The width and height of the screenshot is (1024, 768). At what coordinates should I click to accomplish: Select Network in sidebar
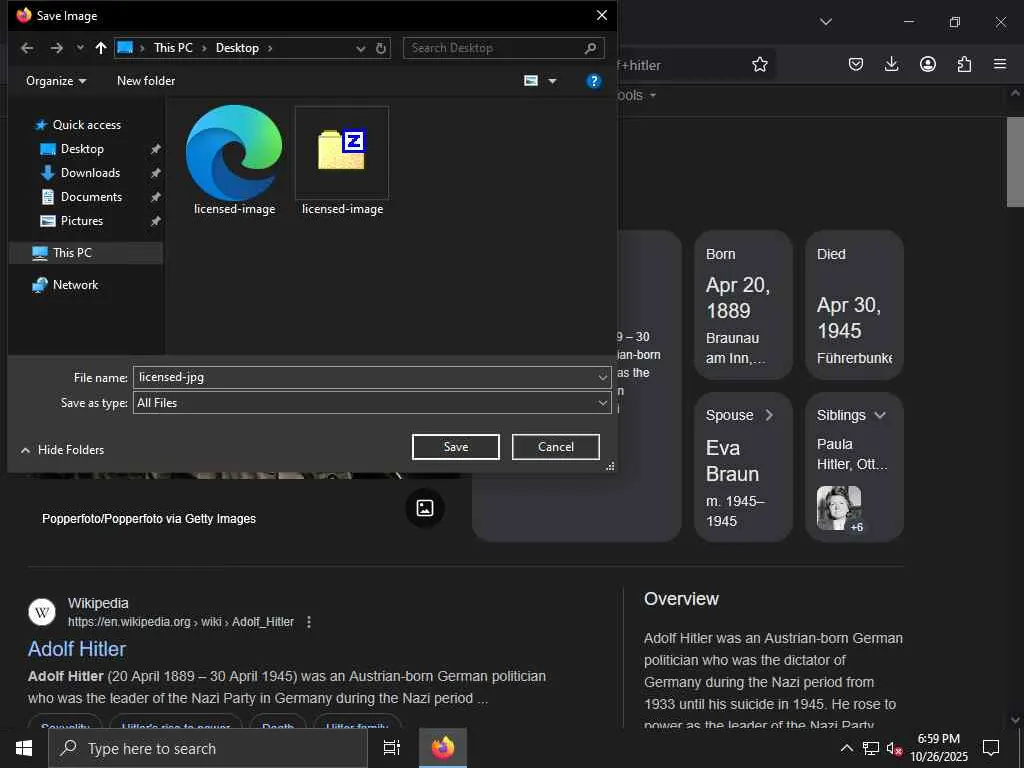(75, 285)
